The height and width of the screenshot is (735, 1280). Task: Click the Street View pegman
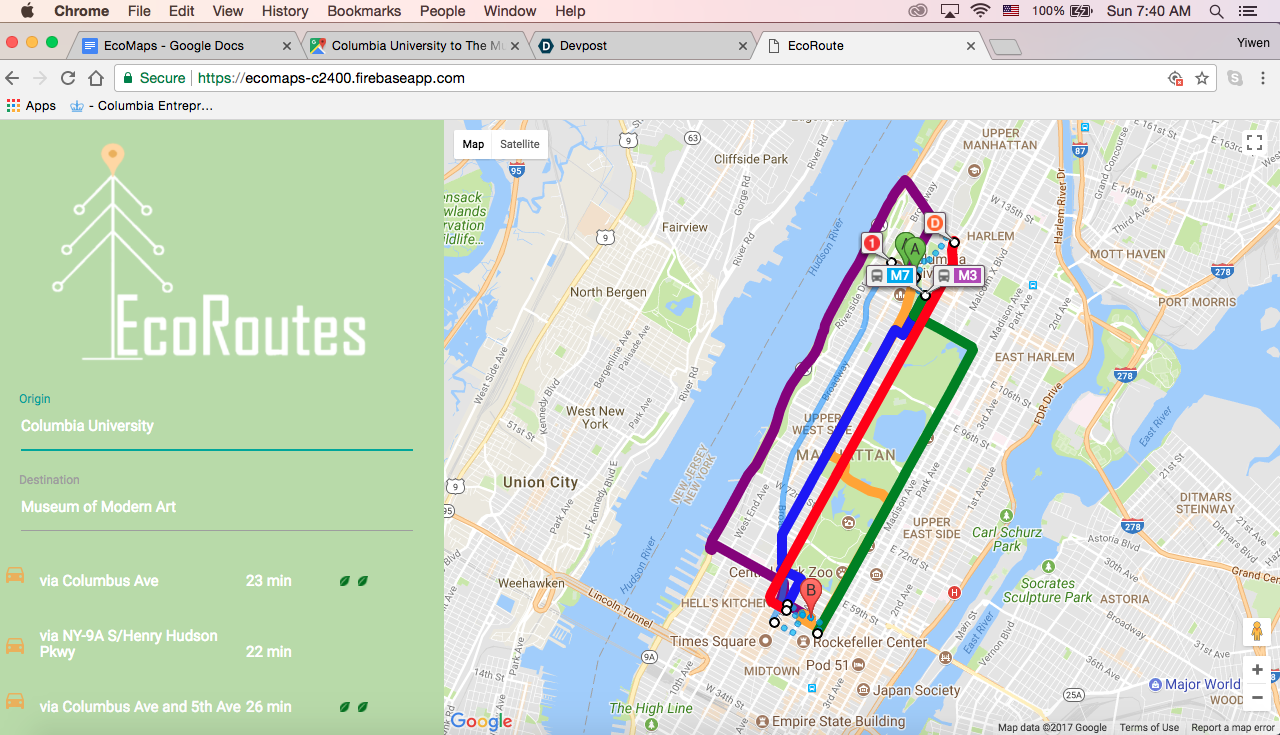(1257, 632)
